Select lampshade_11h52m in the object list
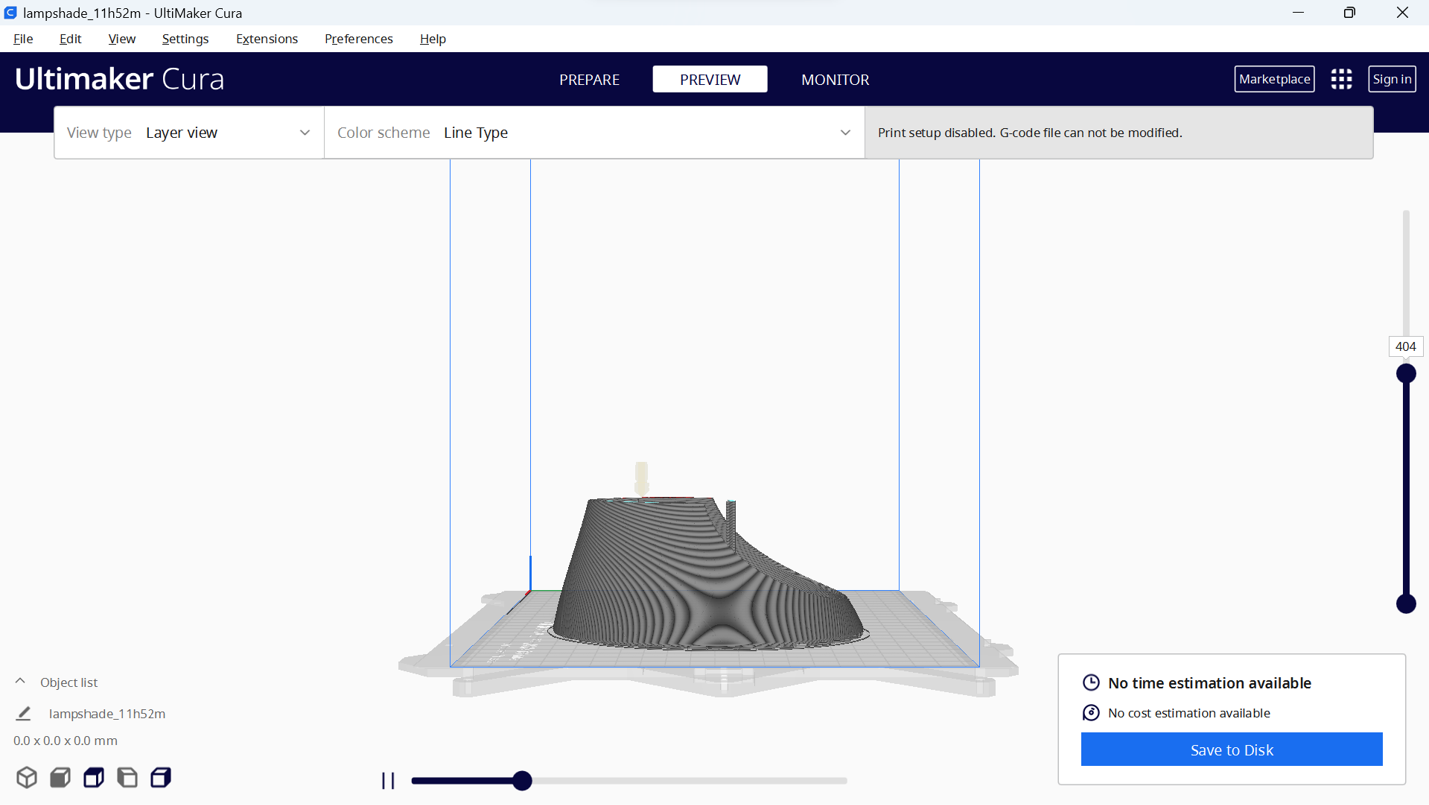The image size is (1429, 805). [107, 714]
